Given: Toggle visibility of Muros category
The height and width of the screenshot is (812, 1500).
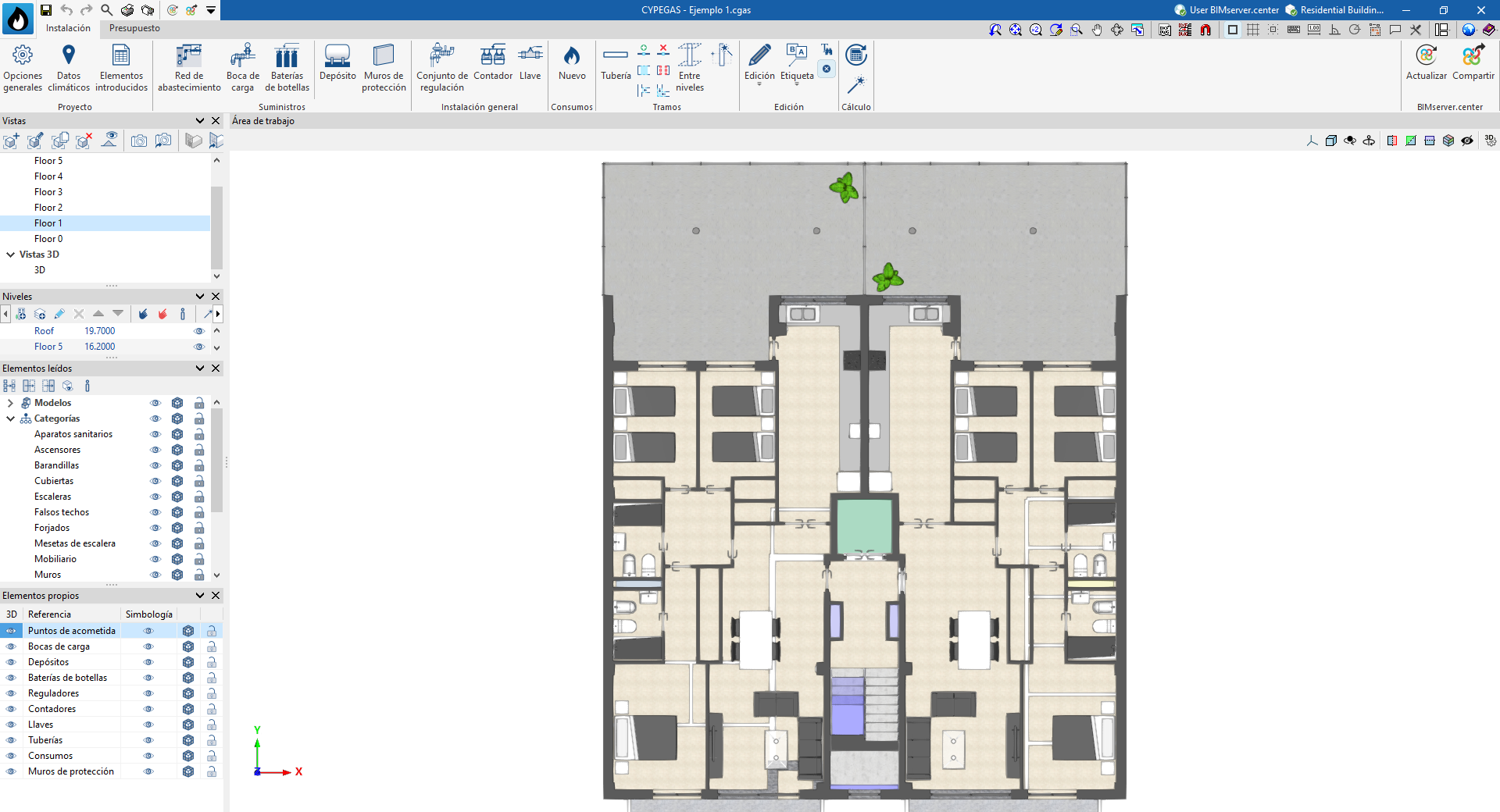Looking at the screenshot, I should [x=155, y=575].
